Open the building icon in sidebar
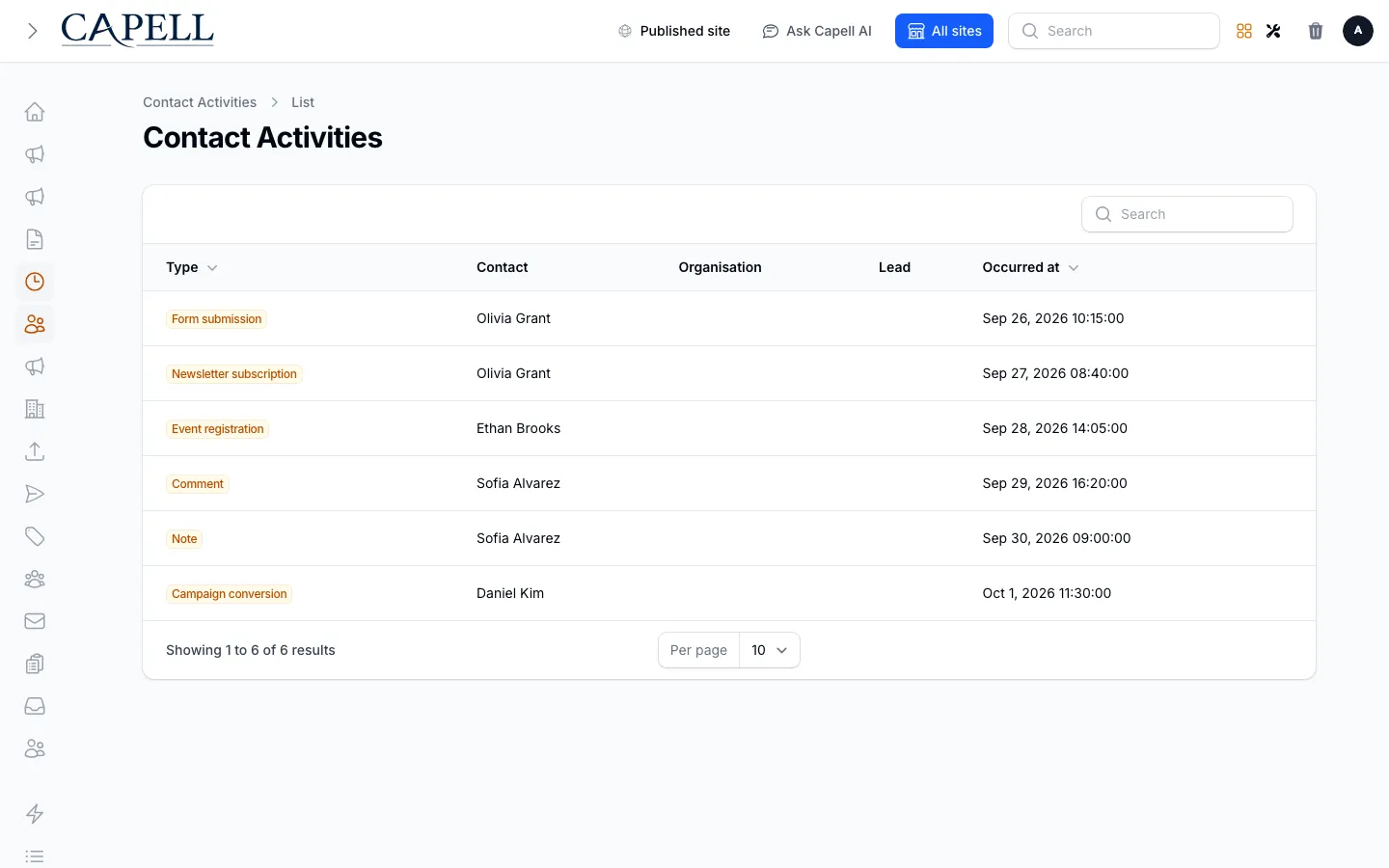Viewport: 1389px width, 868px height. click(x=35, y=409)
